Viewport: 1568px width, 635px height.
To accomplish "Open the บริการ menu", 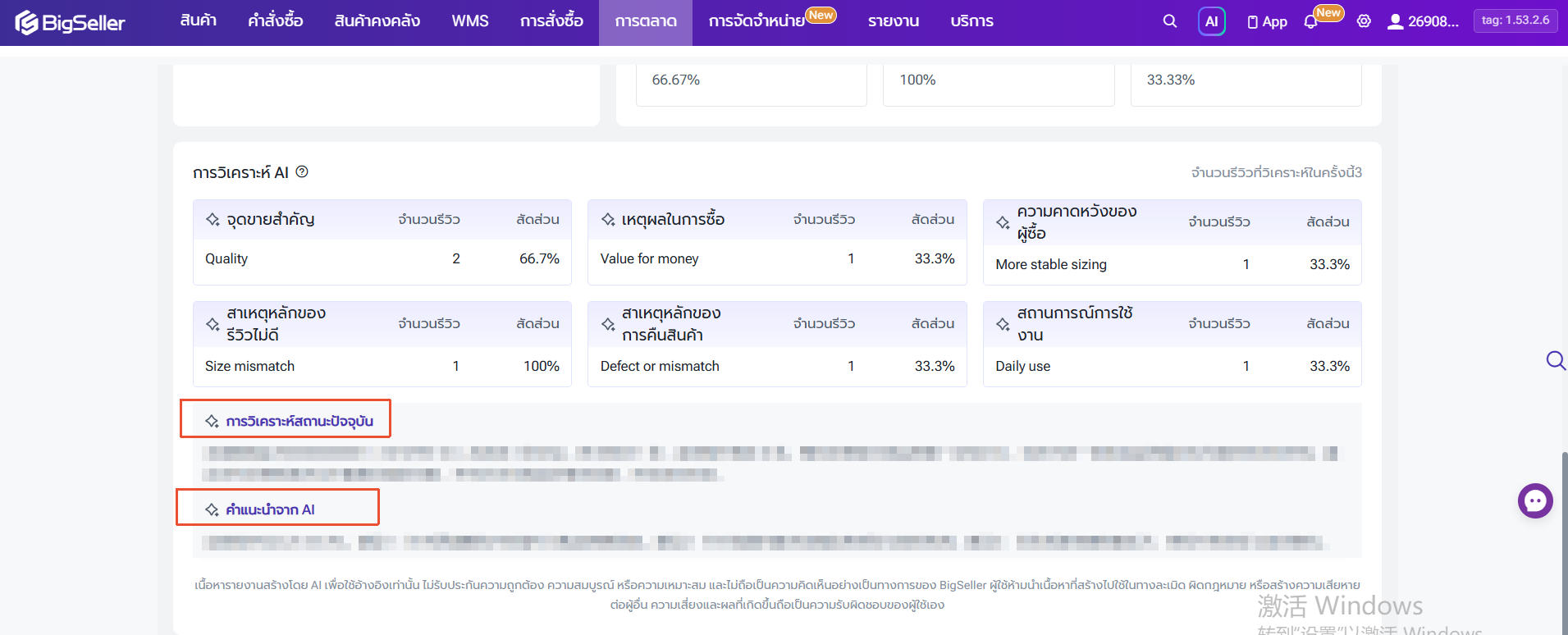I will tap(971, 21).
